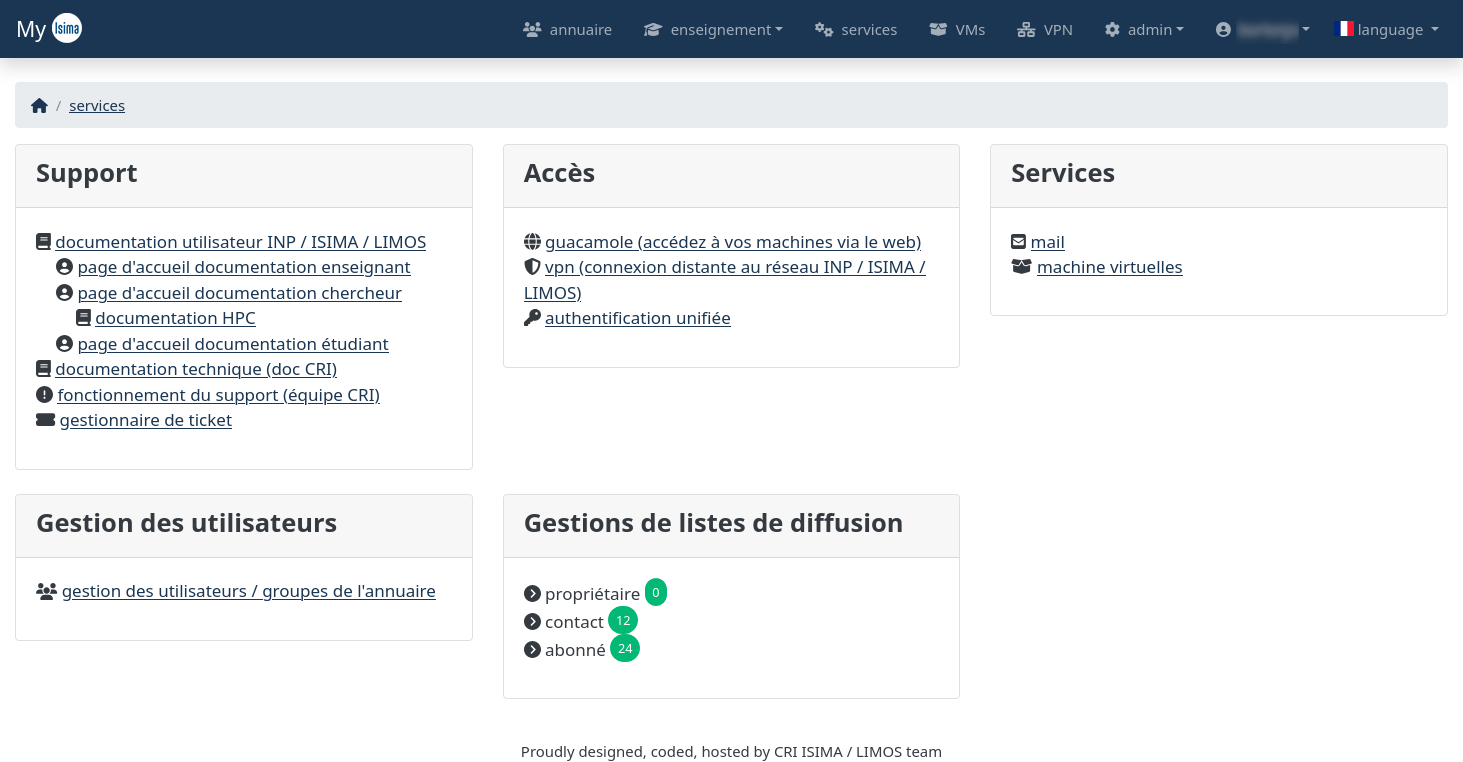Click the Isima logo next to My
1463x762 pixels.
(x=68, y=29)
